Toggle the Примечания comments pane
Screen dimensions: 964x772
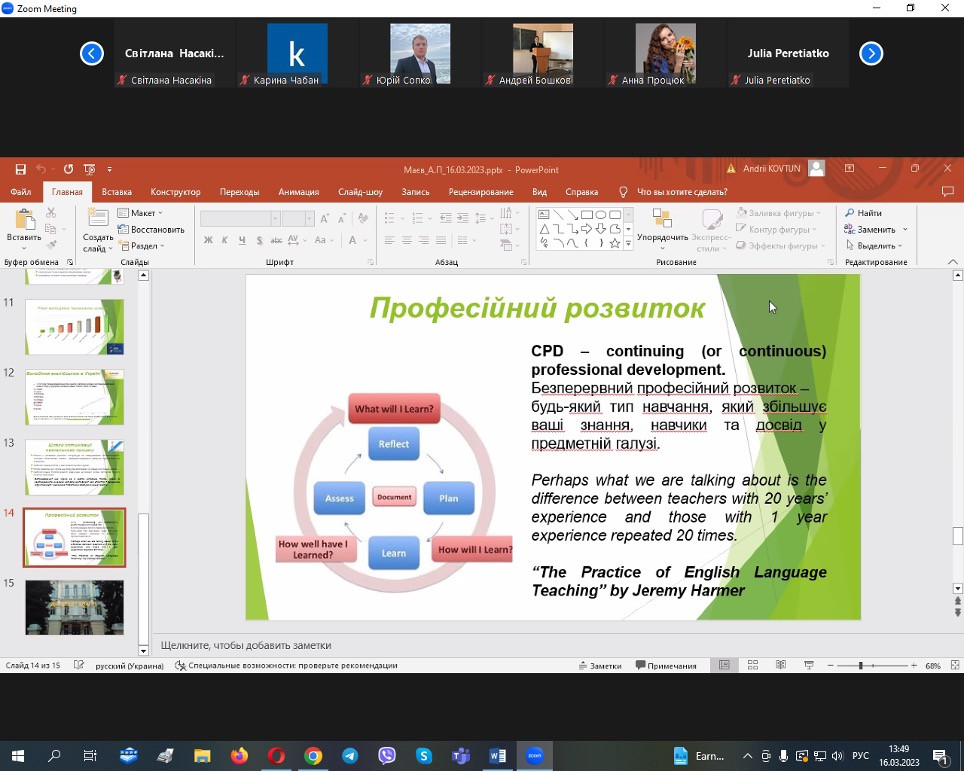(665, 666)
